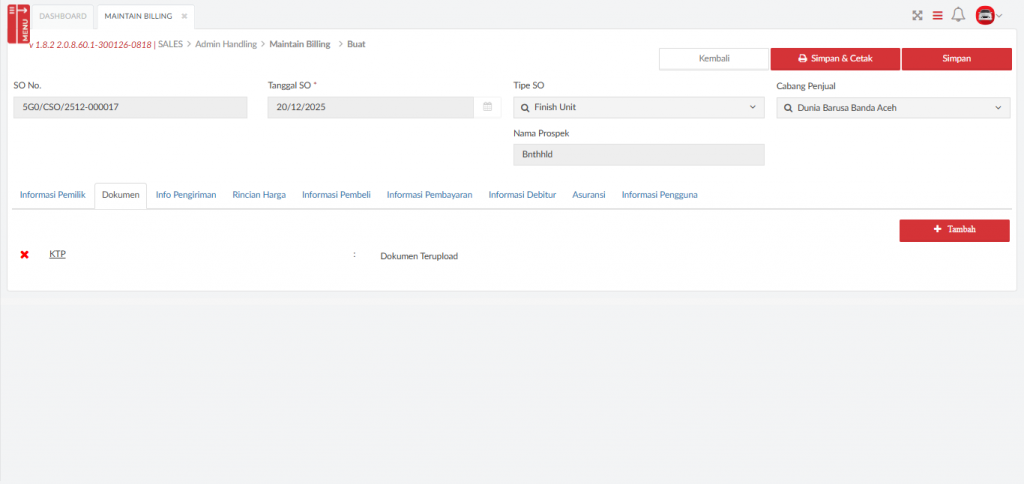Switch to the Rincian Harga tab
Screen dimensions: 1024x484
259,195
